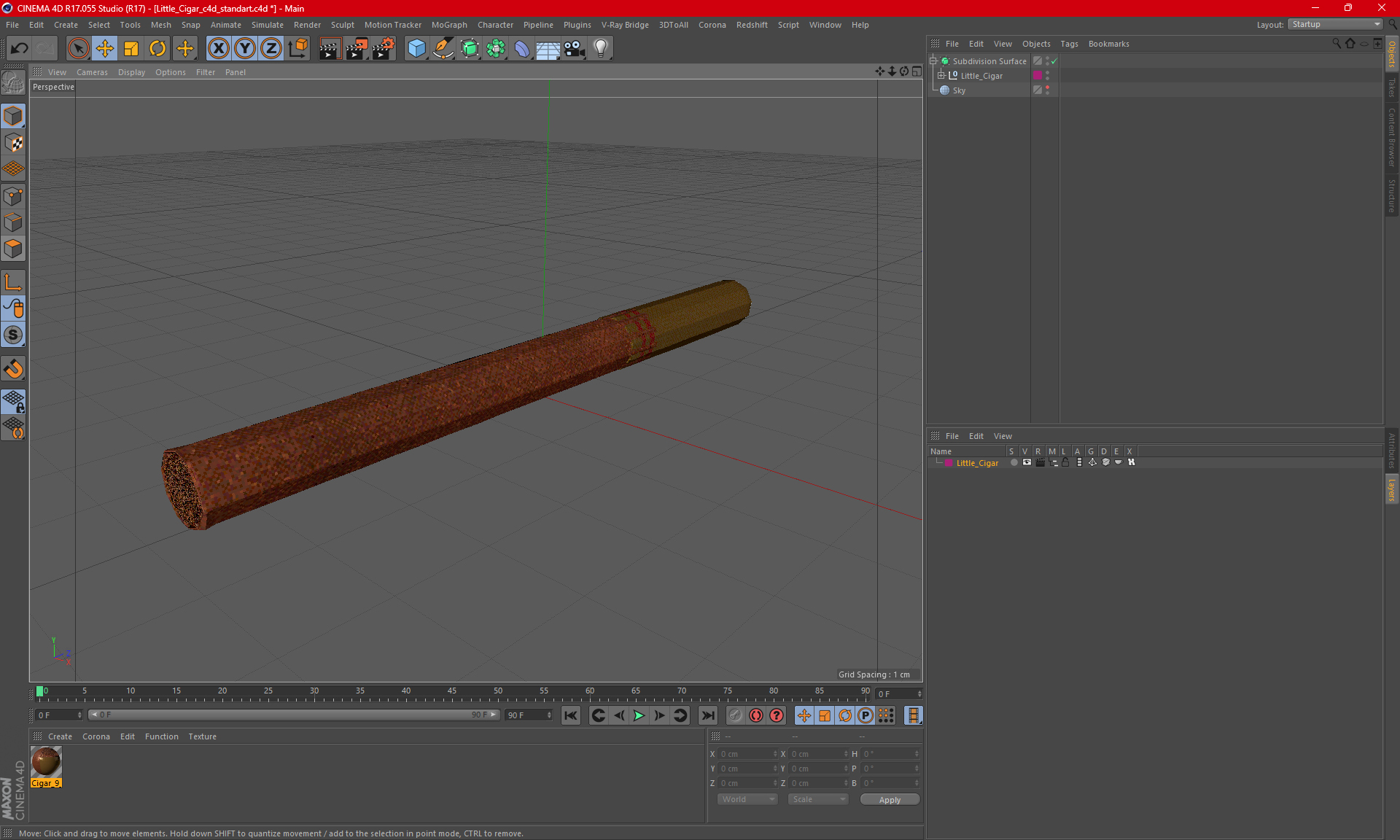The width and height of the screenshot is (1400, 840).
Task: Switch to Structure side tab
Action: (x=1392, y=195)
